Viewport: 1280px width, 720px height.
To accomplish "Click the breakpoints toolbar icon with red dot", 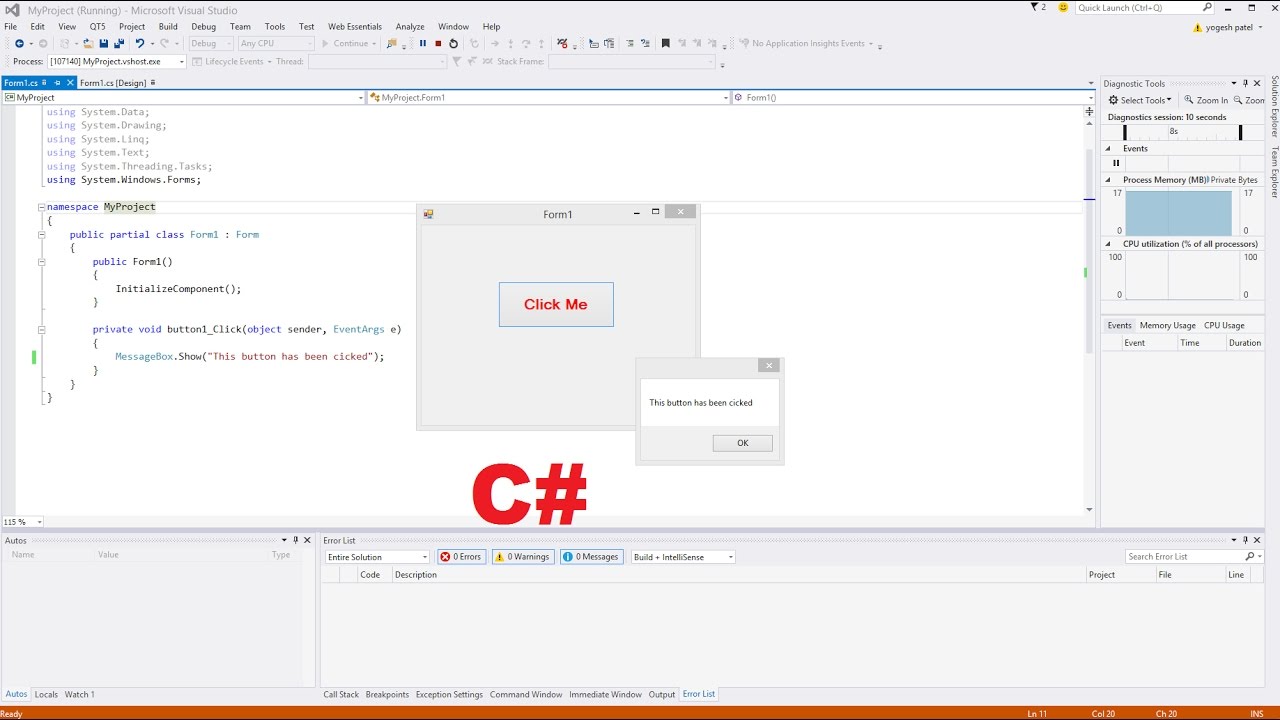I will point(562,44).
